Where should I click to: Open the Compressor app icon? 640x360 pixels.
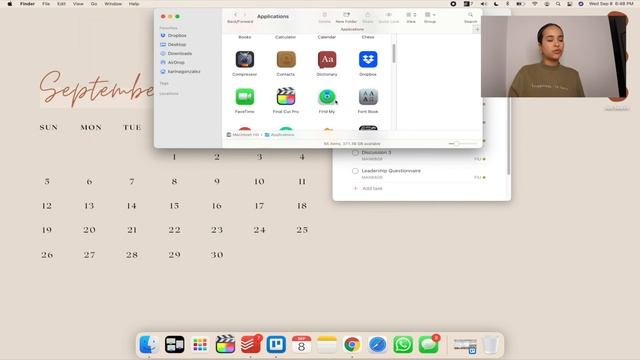[244, 60]
